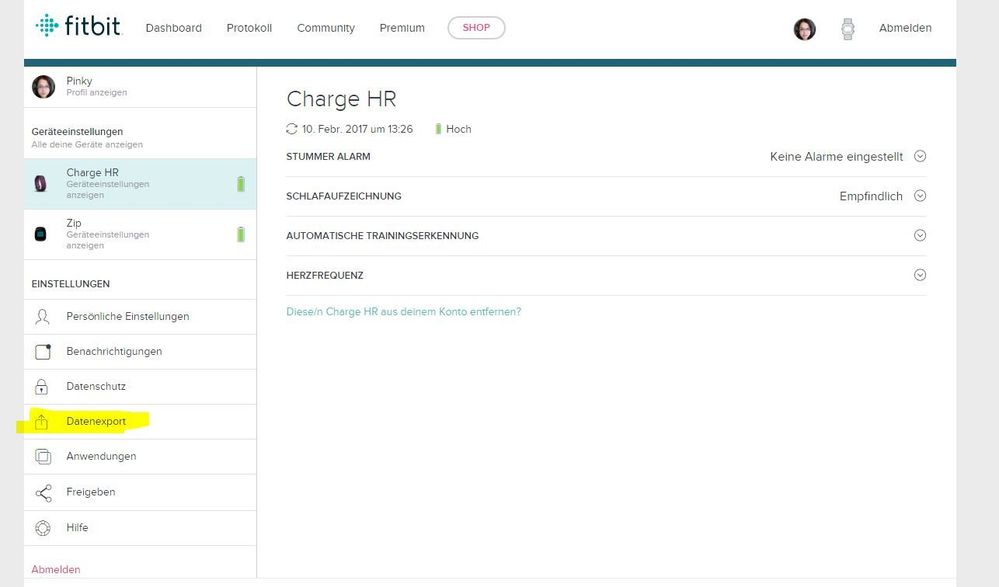Expand the Herzfrequenz section
The width and height of the screenshot is (999, 587).
point(920,275)
